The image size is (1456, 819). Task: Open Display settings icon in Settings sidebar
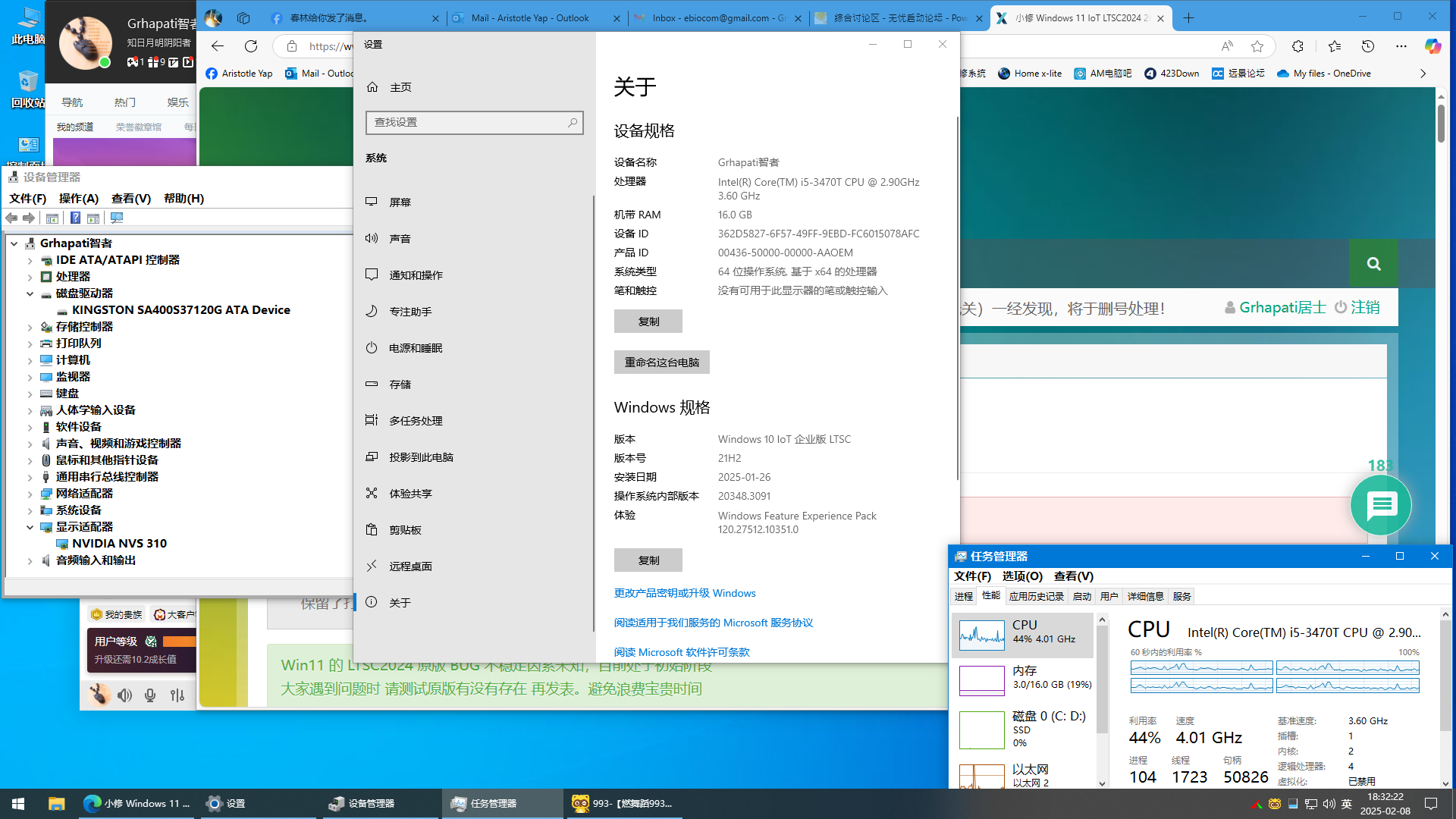pos(372,202)
